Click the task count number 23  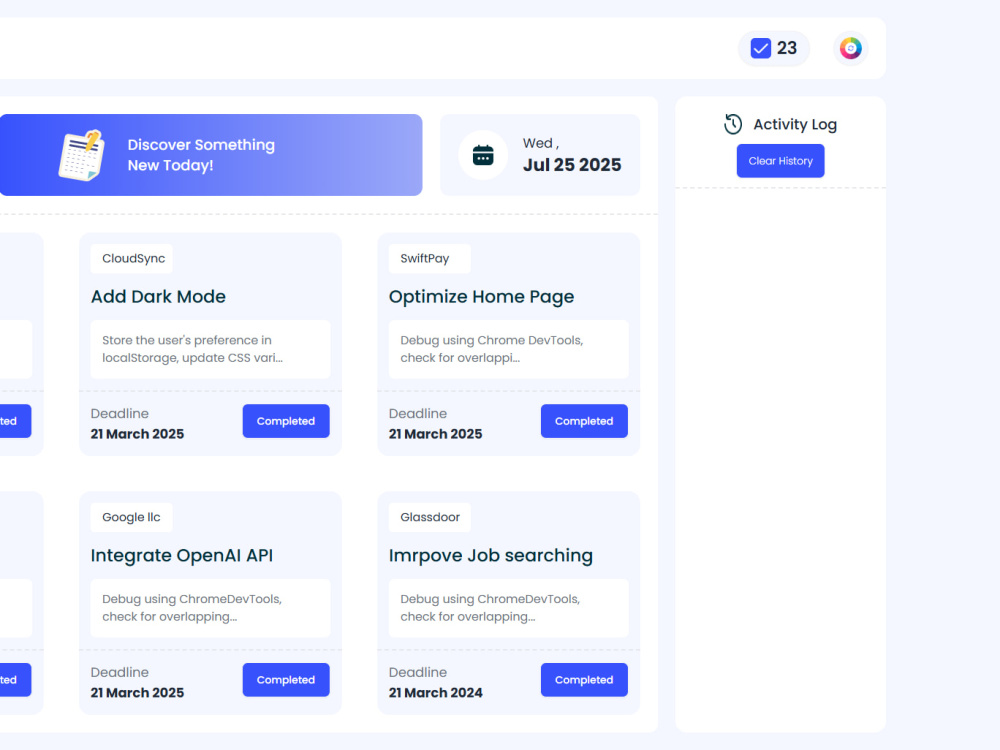point(787,48)
